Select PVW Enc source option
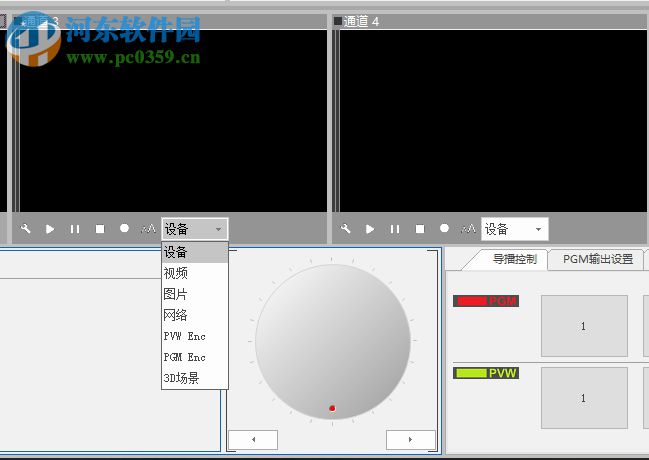The width and height of the screenshot is (649, 460). coord(195,336)
